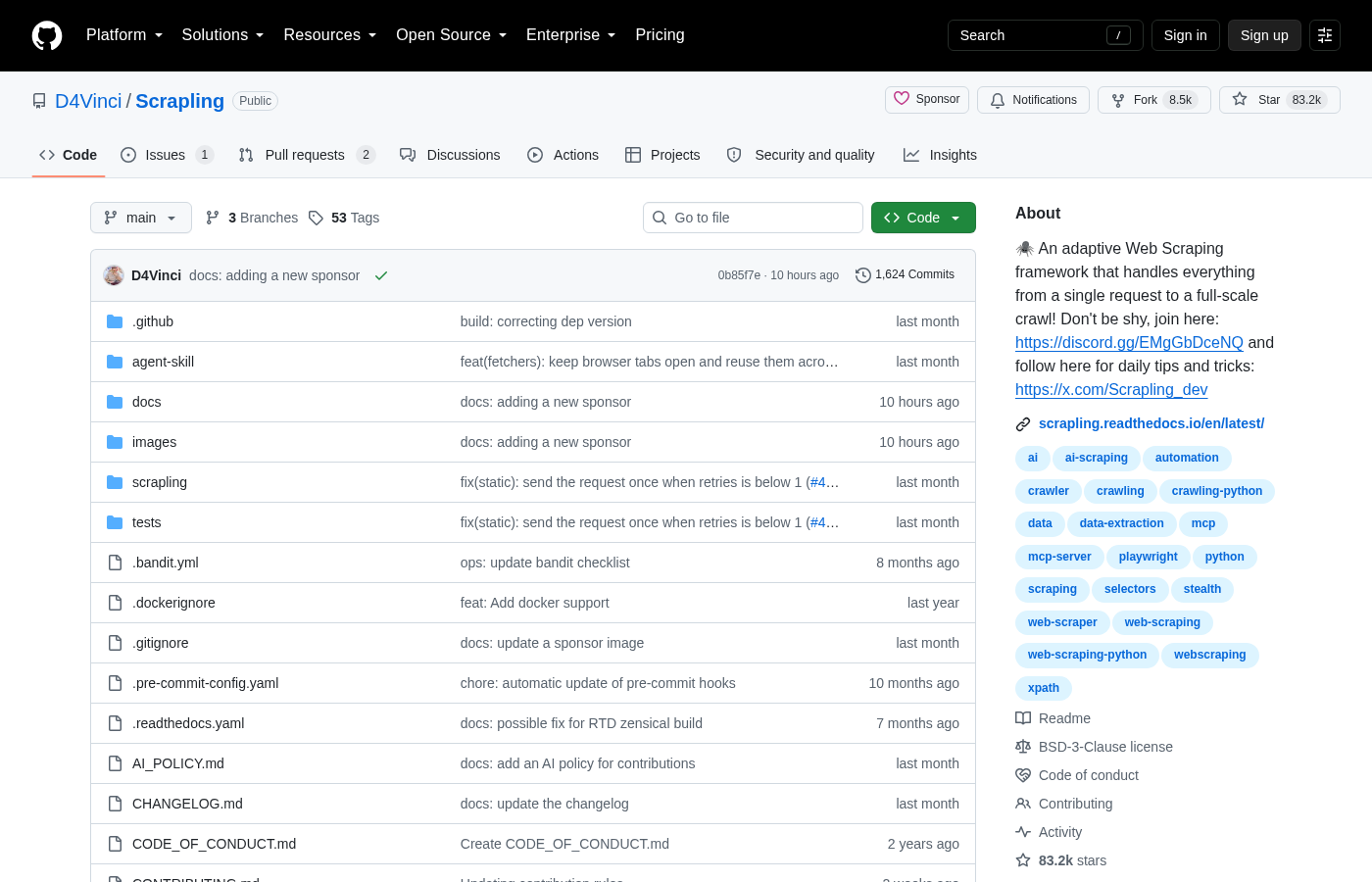This screenshot has height=882, width=1372.
Task: Open the 1,624 Commits history link
Action: 905,275
